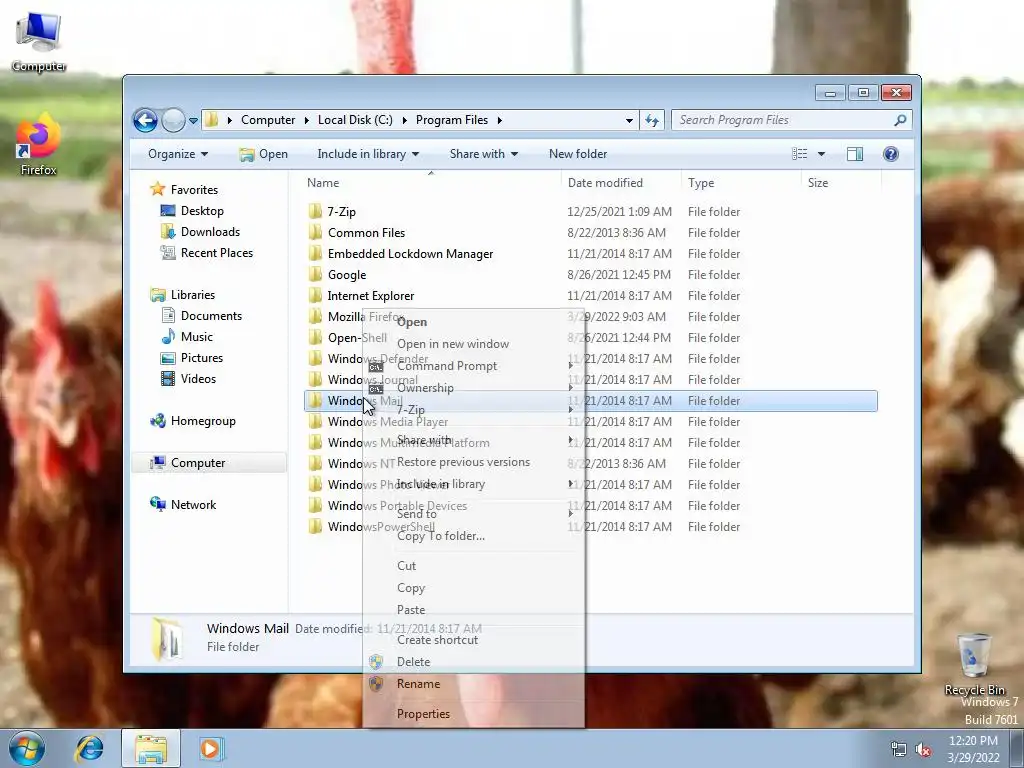Choose Paste in the context menu
The image size is (1024, 768).
click(x=411, y=610)
